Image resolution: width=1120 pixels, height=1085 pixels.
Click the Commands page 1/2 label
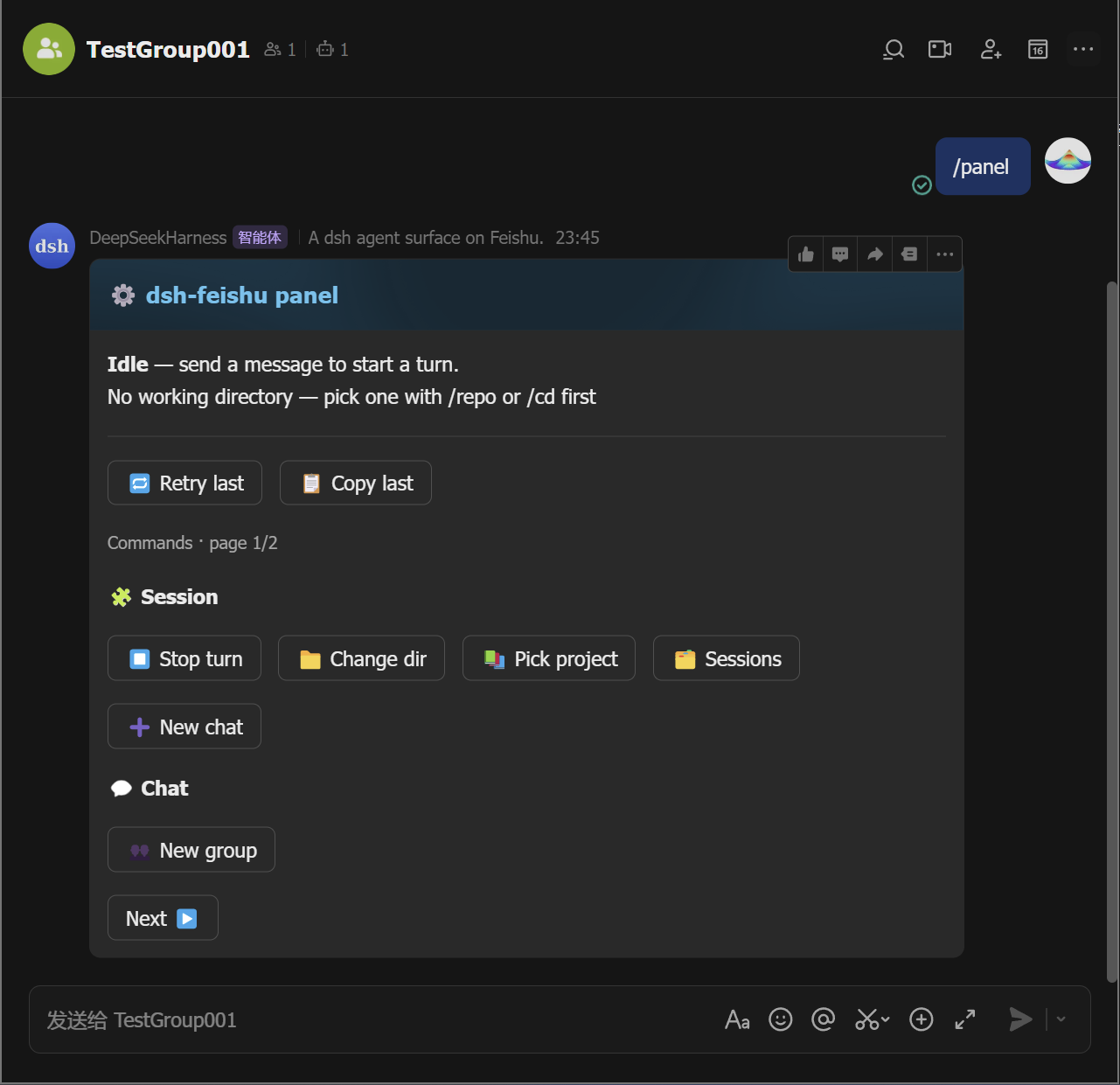(x=192, y=543)
